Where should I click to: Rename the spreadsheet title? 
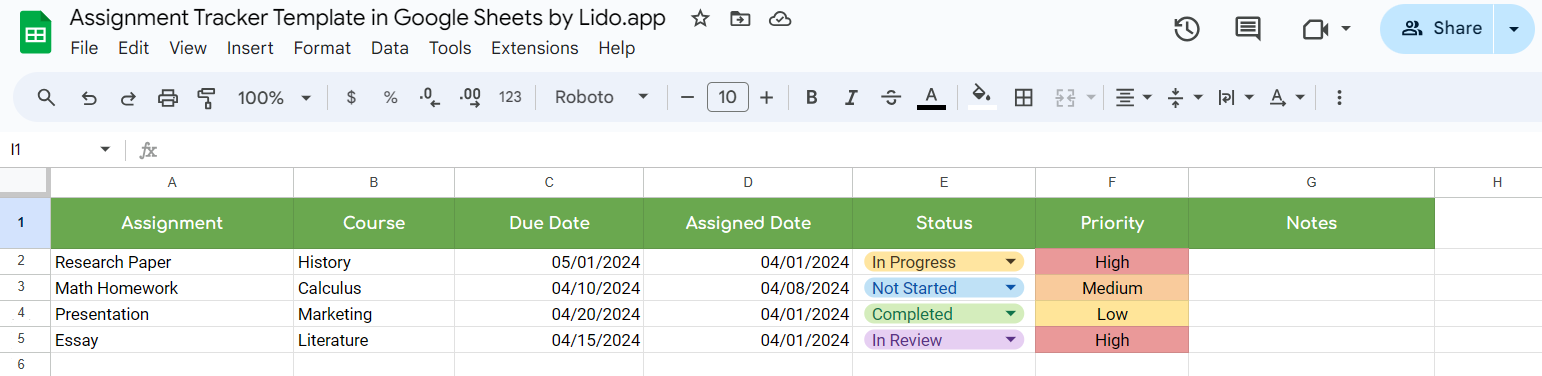coord(368,19)
